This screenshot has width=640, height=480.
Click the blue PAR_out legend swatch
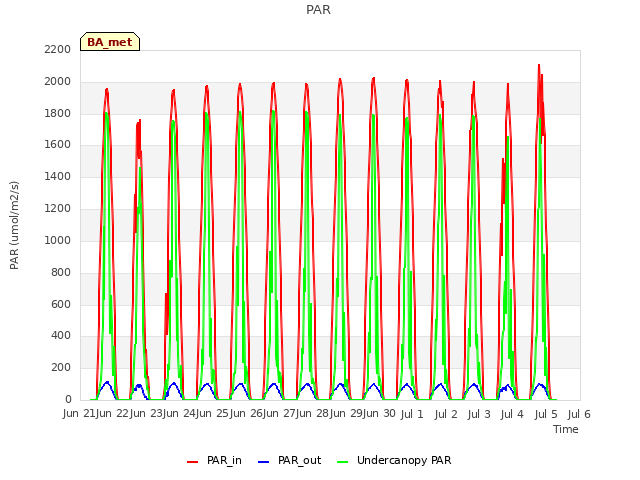point(264,462)
